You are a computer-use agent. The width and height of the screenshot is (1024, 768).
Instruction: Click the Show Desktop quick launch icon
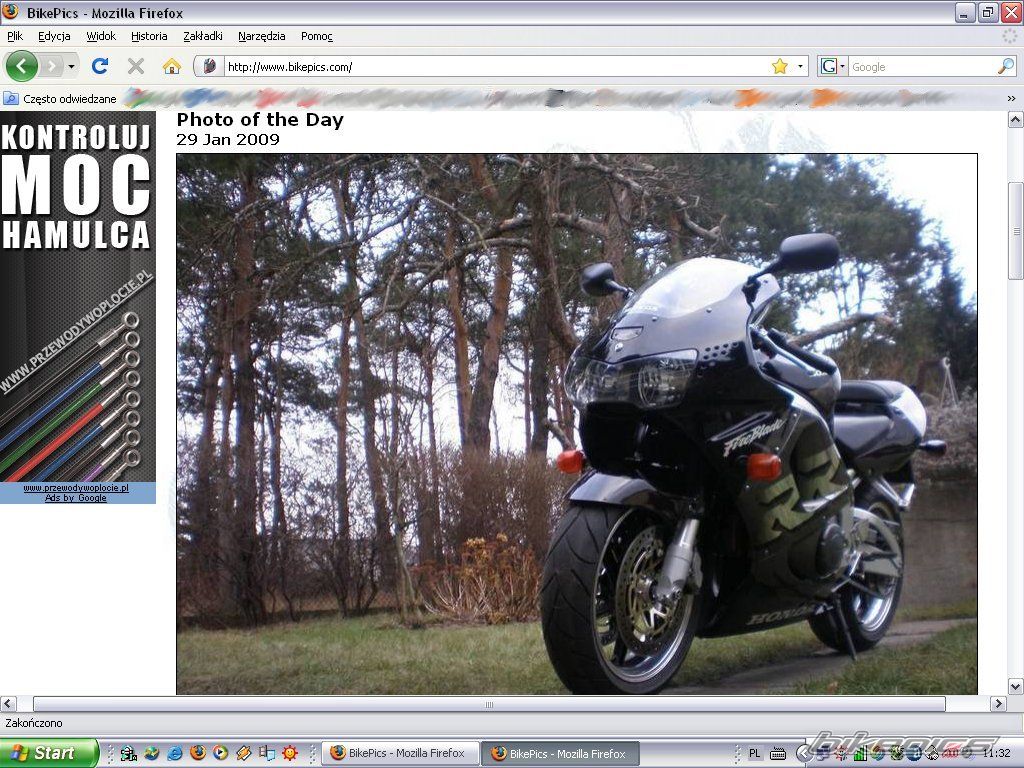pos(267,753)
